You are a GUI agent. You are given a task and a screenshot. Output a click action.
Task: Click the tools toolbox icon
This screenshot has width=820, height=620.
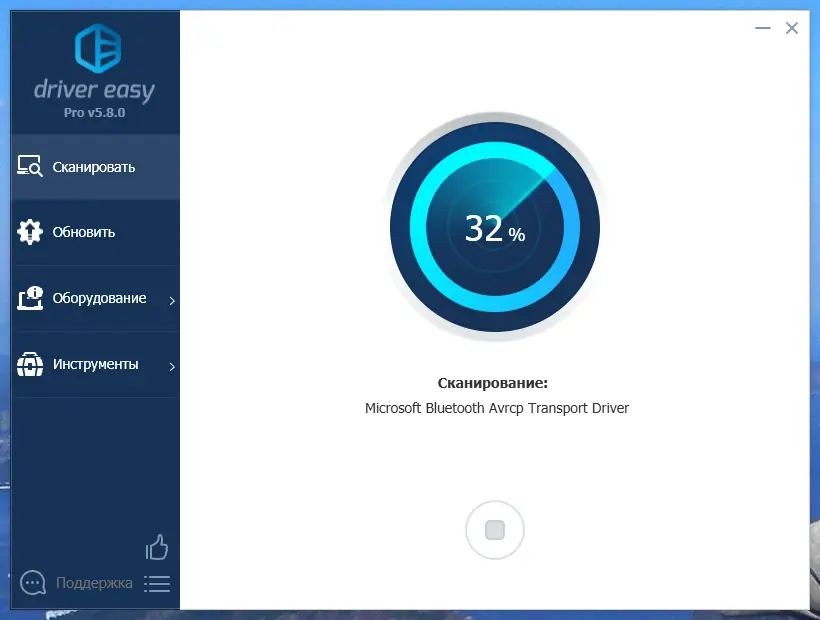[x=30, y=364]
